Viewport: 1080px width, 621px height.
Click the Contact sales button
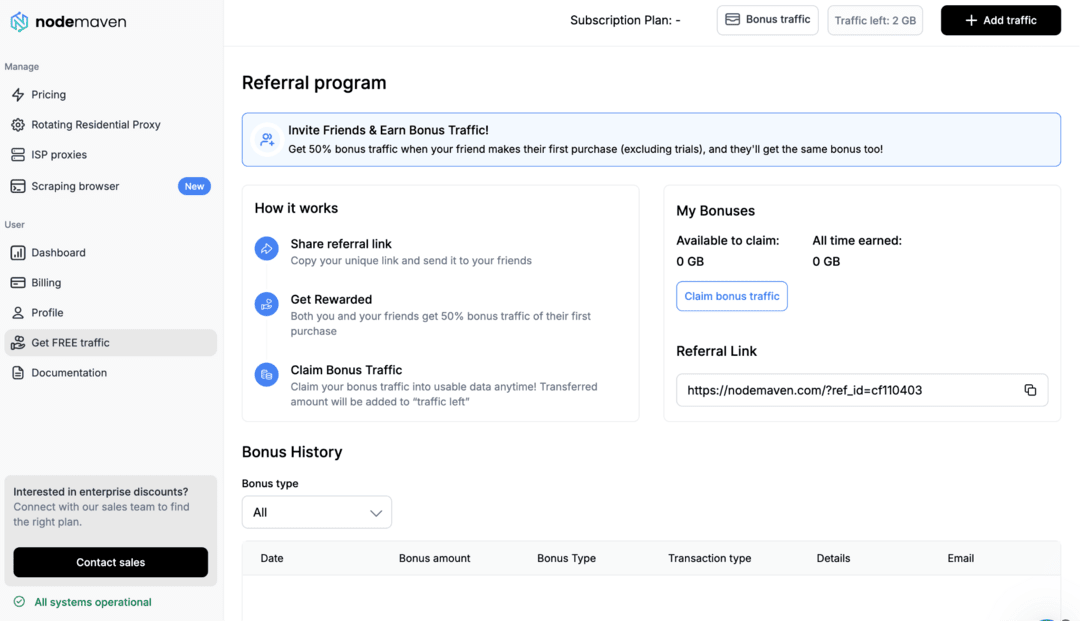(110, 562)
